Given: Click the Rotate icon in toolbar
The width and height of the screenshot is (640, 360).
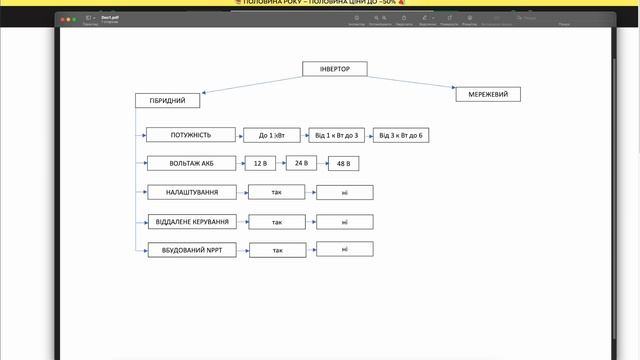Looking at the screenshot, I should point(449,18).
